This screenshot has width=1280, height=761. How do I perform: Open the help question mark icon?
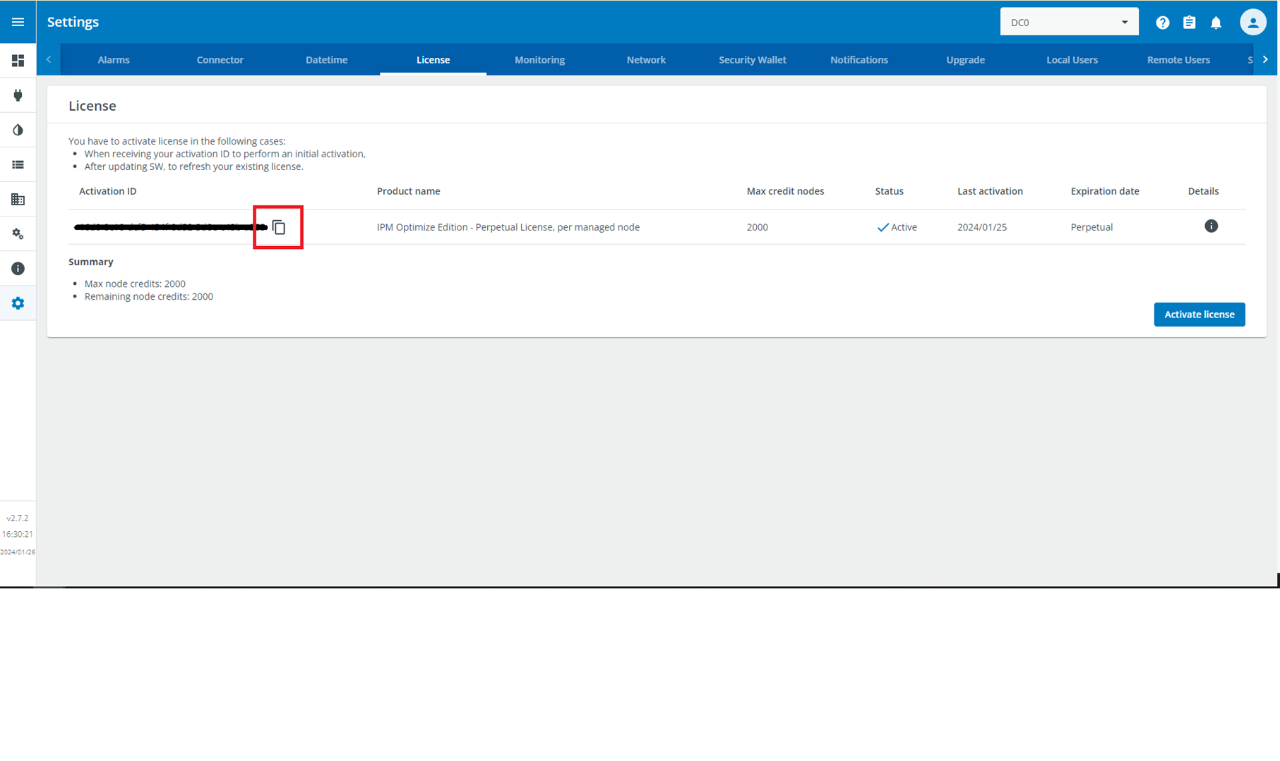1162,21
